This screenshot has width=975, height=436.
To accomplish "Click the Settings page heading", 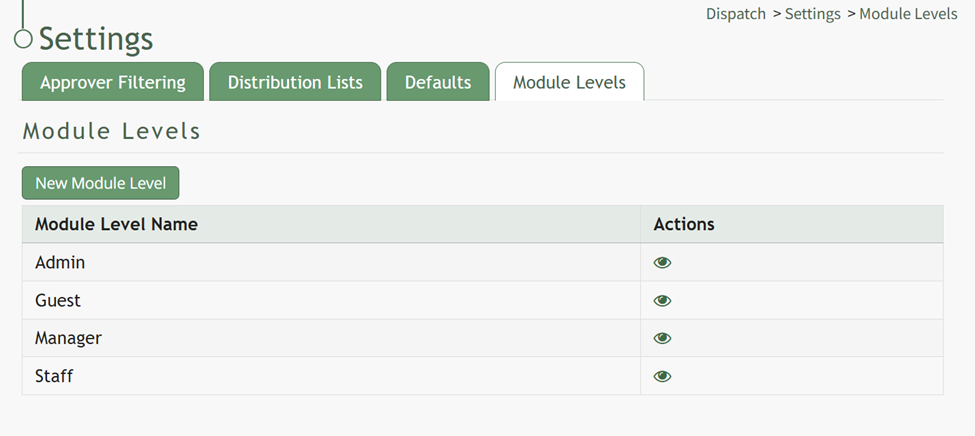I will (x=96, y=39).
